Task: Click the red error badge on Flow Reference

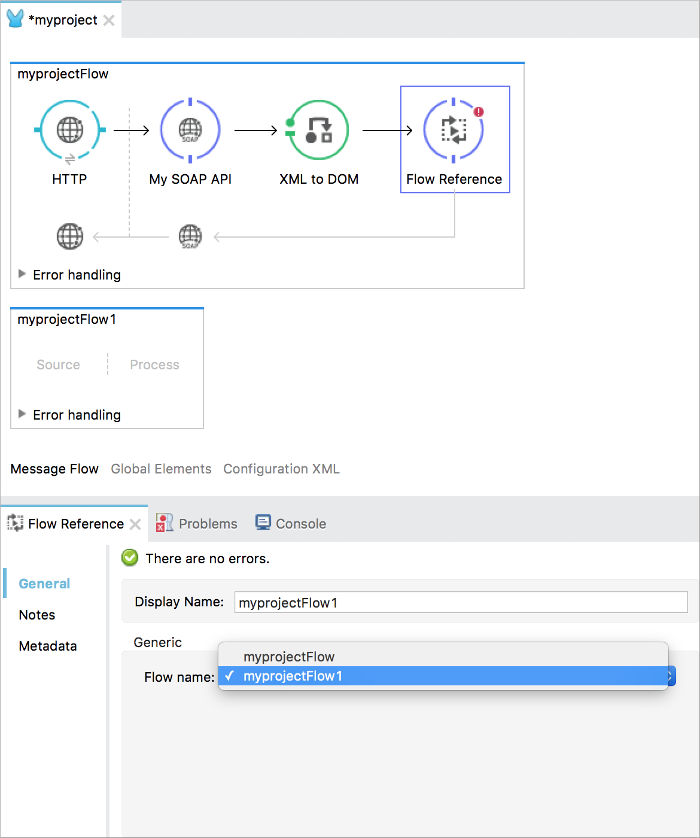Action: pyautogui.click(x=478, y=112)
